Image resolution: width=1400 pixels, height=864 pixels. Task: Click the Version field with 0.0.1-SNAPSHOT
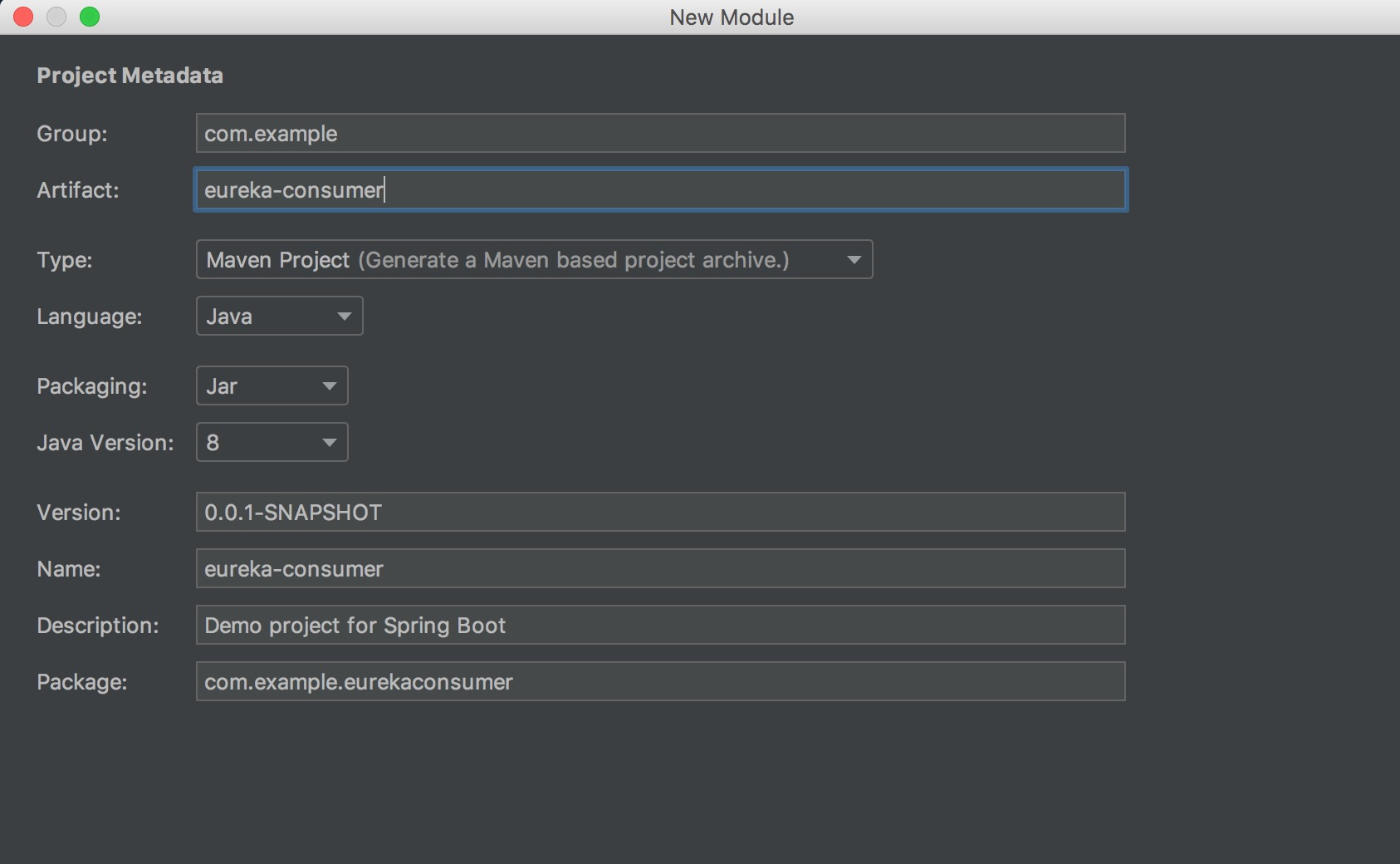click(660, 512)
